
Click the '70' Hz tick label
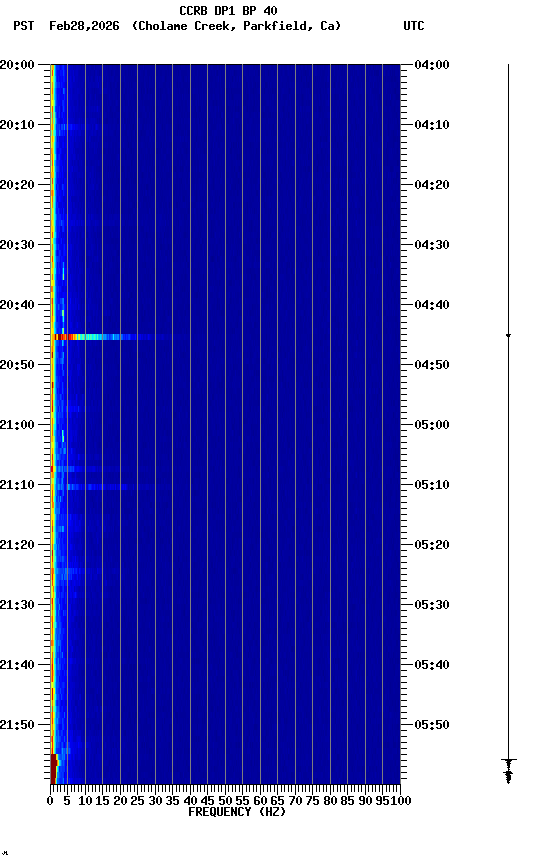295,801
